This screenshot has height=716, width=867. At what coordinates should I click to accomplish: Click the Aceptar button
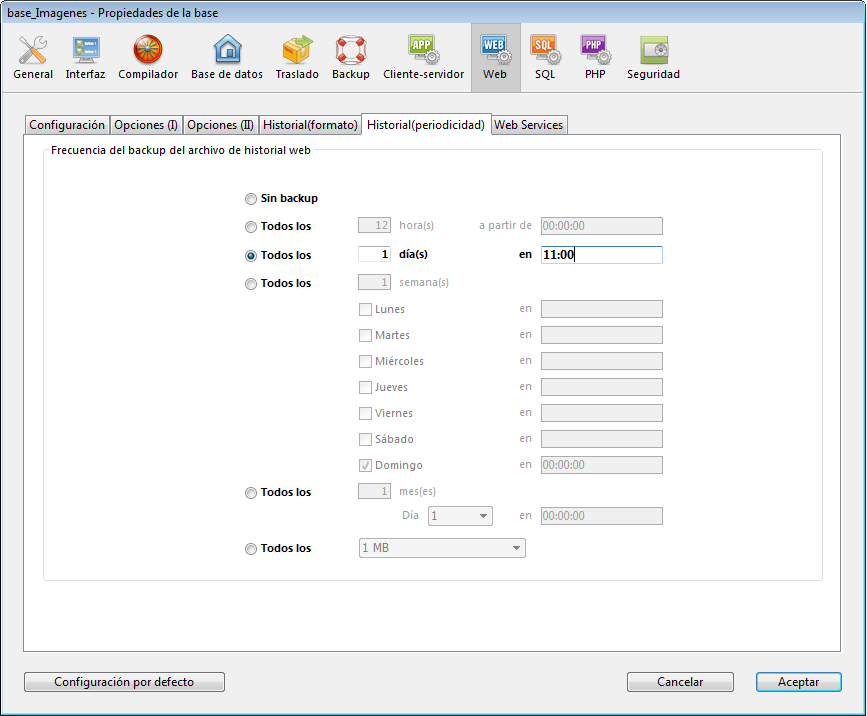pyautogui.click(x=798, y=682)
